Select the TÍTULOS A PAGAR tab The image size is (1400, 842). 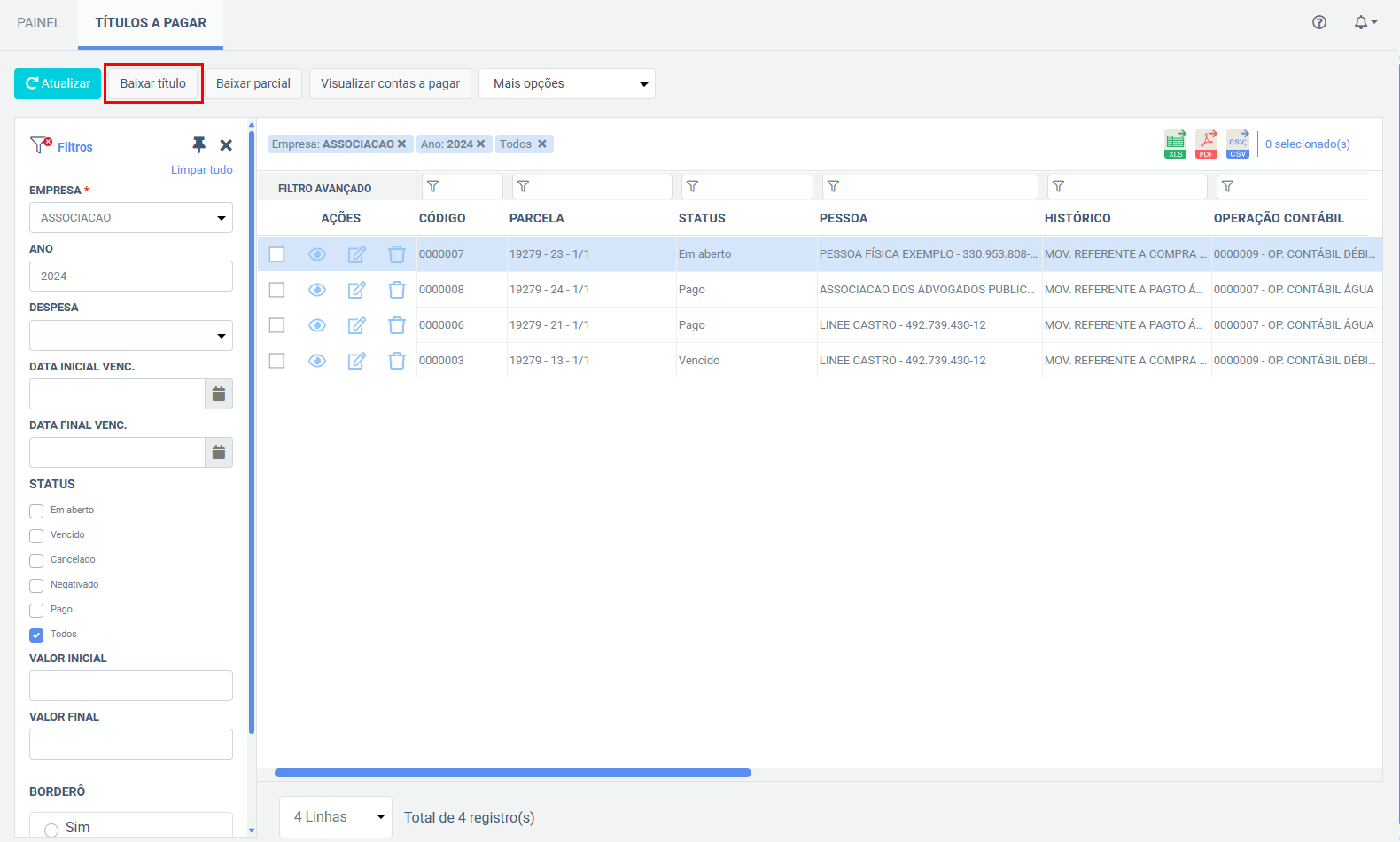(x=151, y=23)
